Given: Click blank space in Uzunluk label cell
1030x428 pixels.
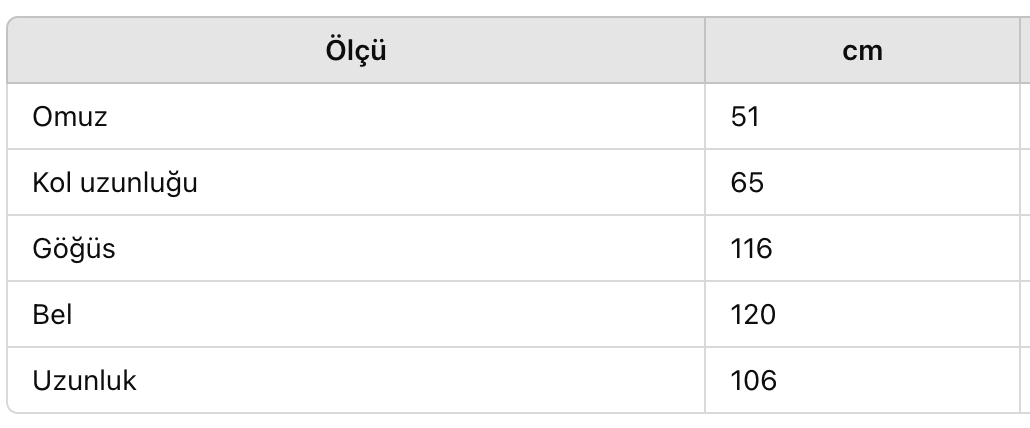Looking at the screenshot, I should point(420,381).
